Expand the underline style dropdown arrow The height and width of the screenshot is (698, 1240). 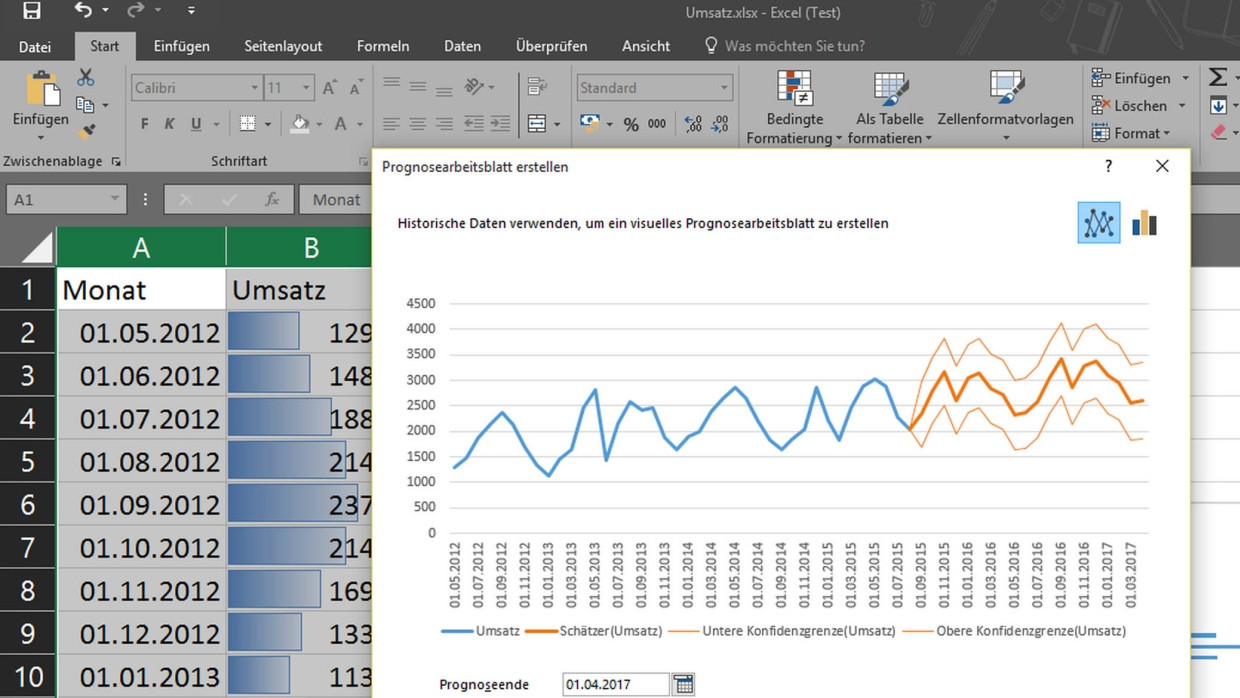click(216, 124)
